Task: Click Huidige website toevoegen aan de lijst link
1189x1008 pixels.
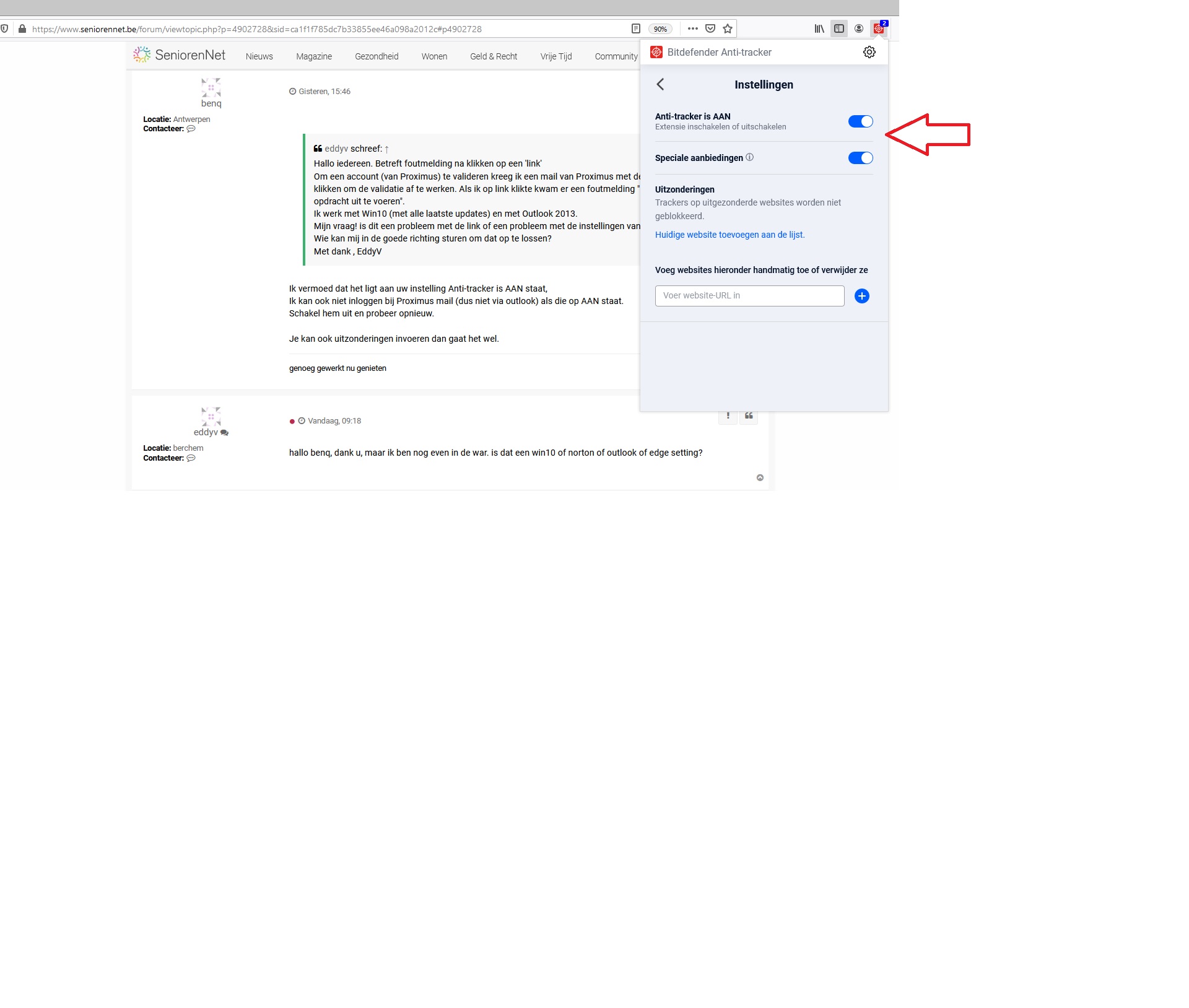Action: pos(730,235)
